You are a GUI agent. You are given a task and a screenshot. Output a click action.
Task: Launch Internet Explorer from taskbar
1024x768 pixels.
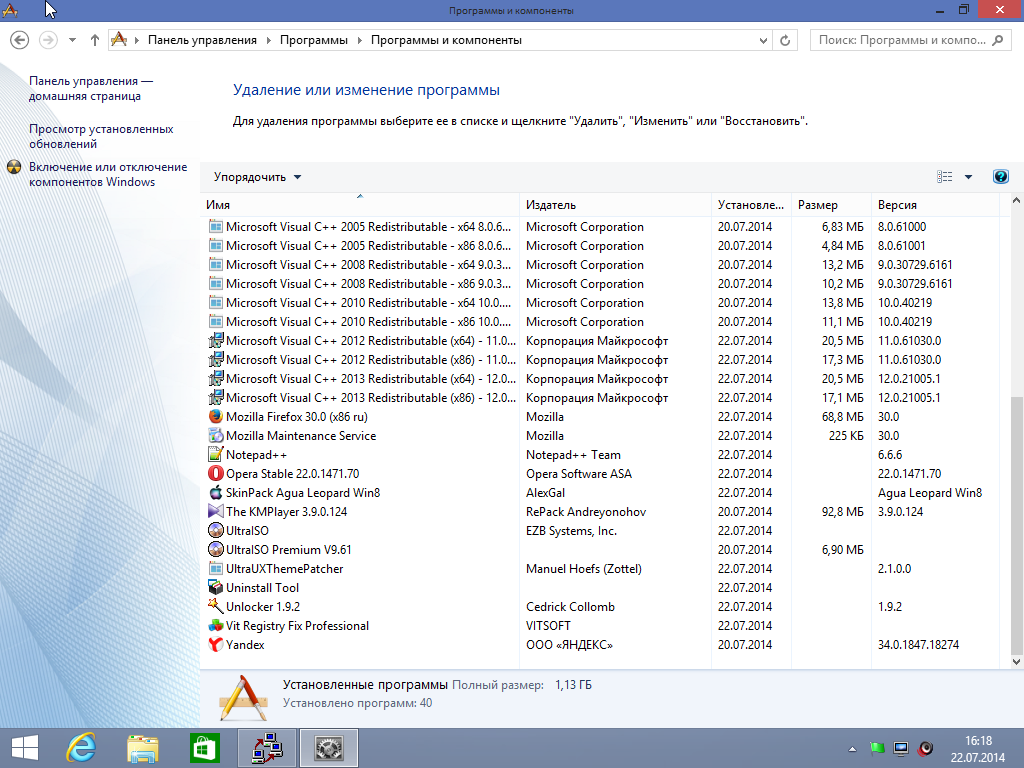click(81, 748)
